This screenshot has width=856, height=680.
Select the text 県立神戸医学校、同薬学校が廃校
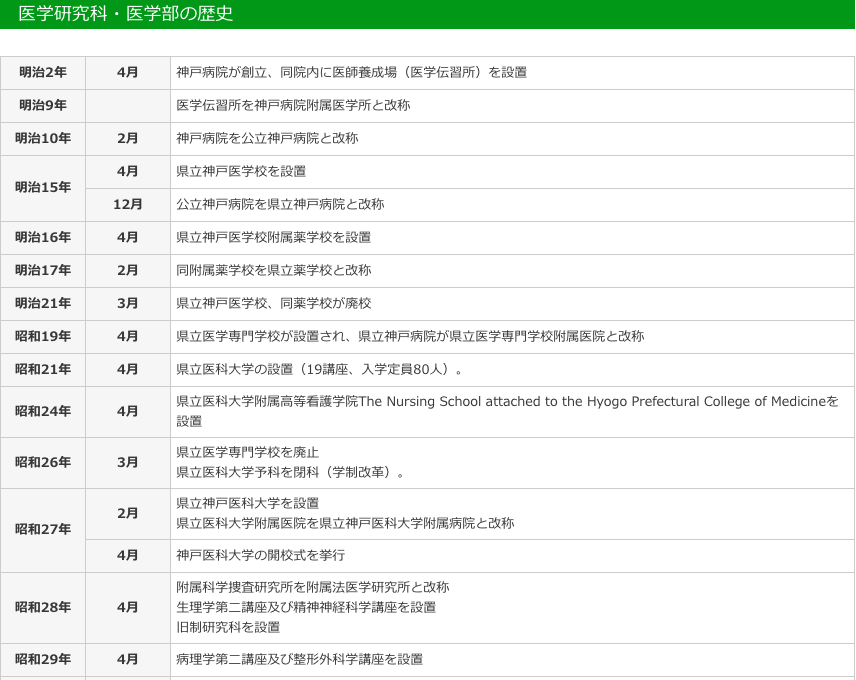click(x=274, y=303)
